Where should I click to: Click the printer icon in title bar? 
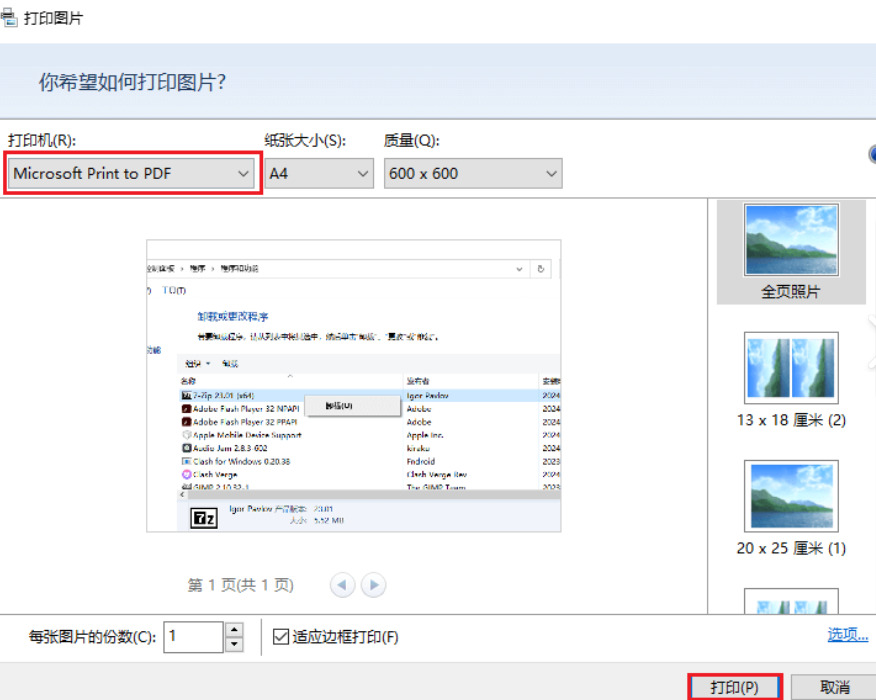(x=9, y=18)
